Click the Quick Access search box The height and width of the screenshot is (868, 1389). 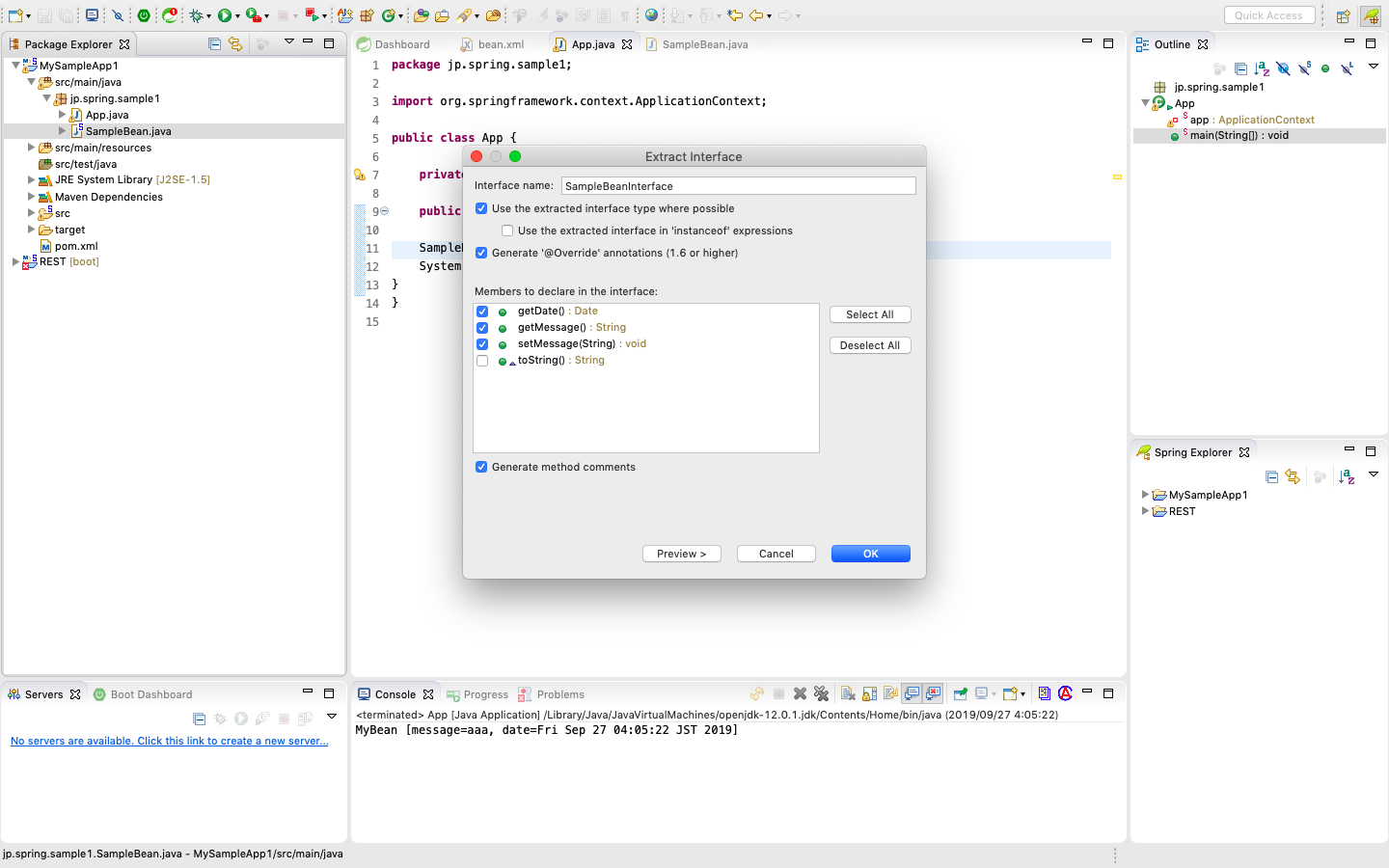pyautogui.click(x=1269, y=15)
